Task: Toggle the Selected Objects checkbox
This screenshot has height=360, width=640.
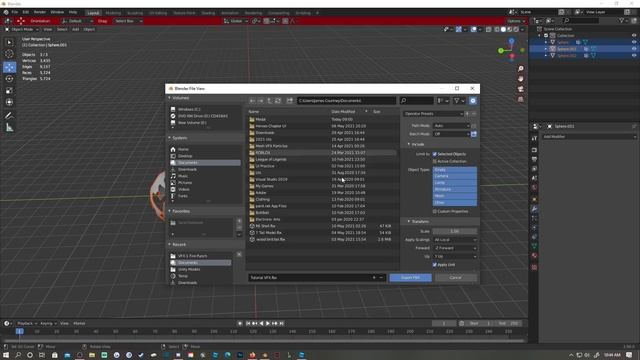Action: tap(435, 154)
